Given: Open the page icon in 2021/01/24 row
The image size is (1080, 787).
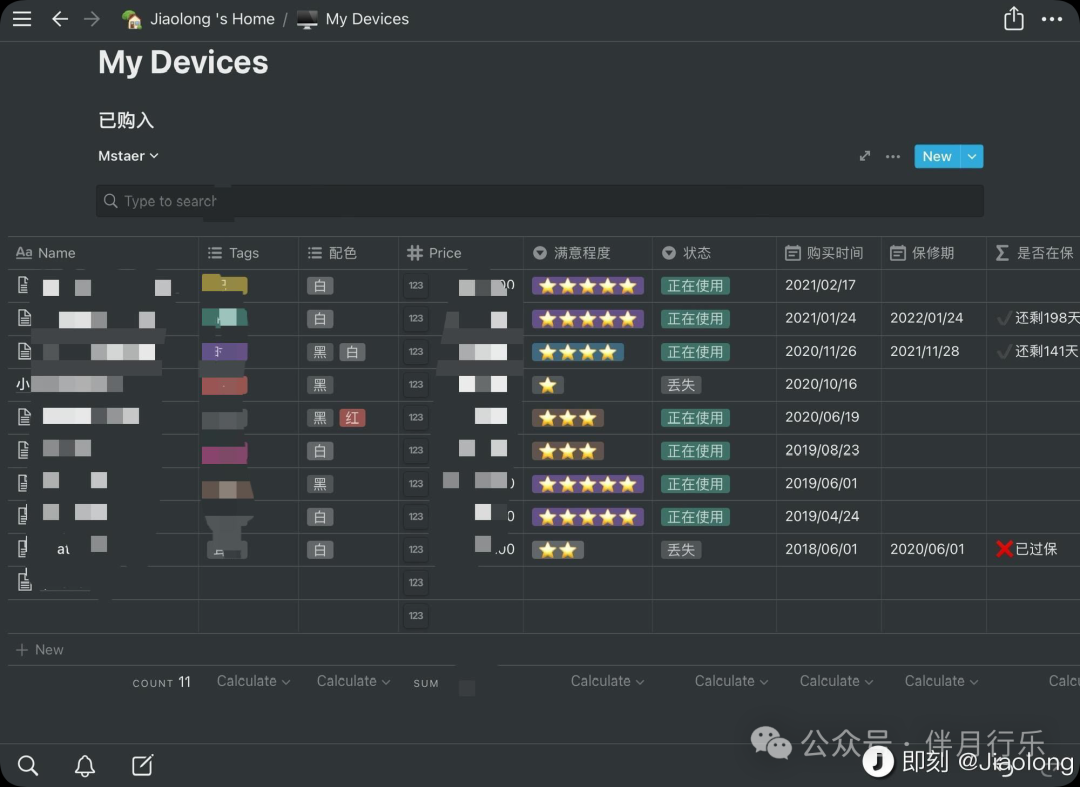Looking at the screenshot, I should [24, 317].
